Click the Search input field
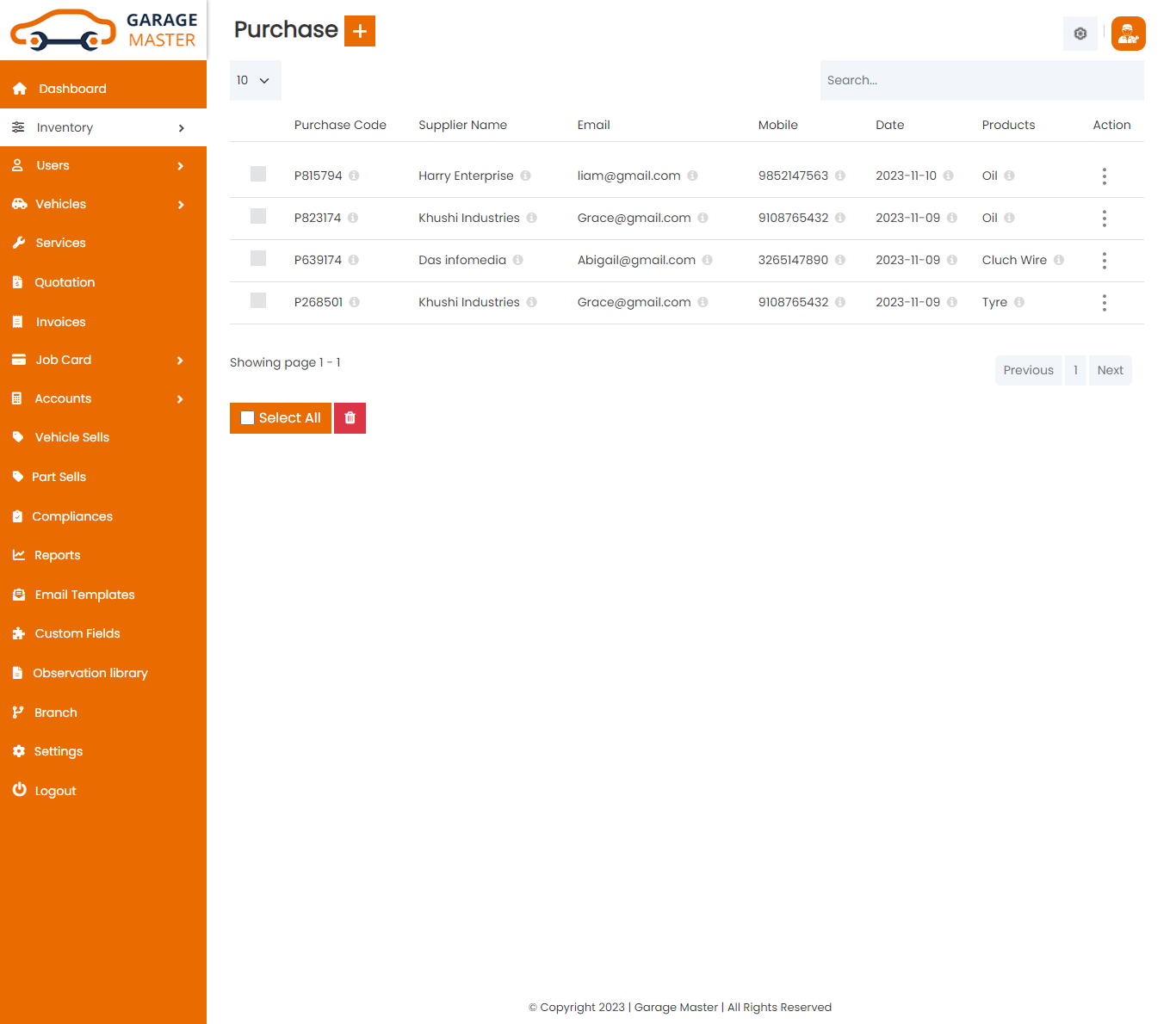1176x1024 pixels. (981, 80)
